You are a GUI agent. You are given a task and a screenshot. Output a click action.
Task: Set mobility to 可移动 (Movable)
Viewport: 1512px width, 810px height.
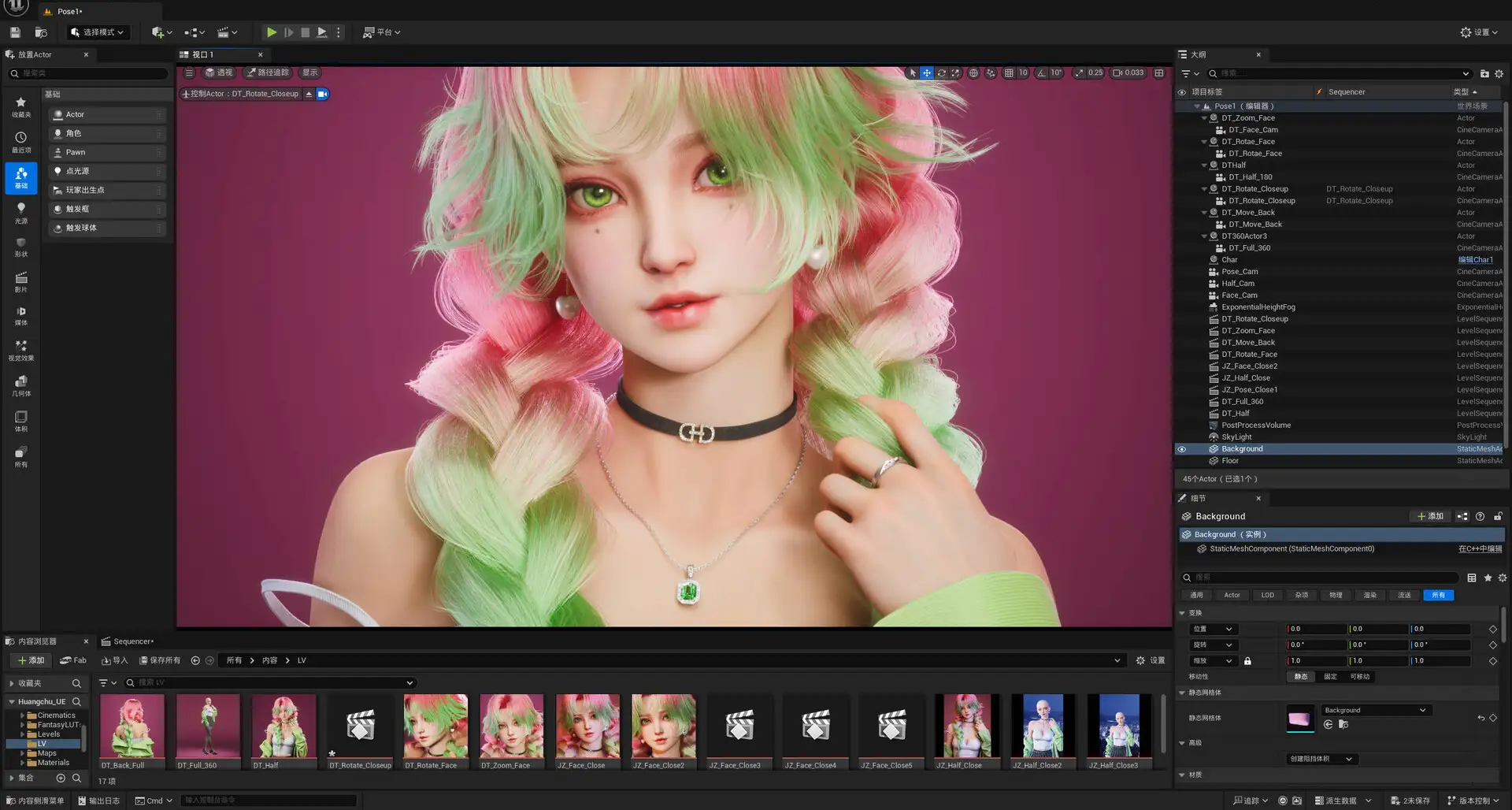(1359, 677)
